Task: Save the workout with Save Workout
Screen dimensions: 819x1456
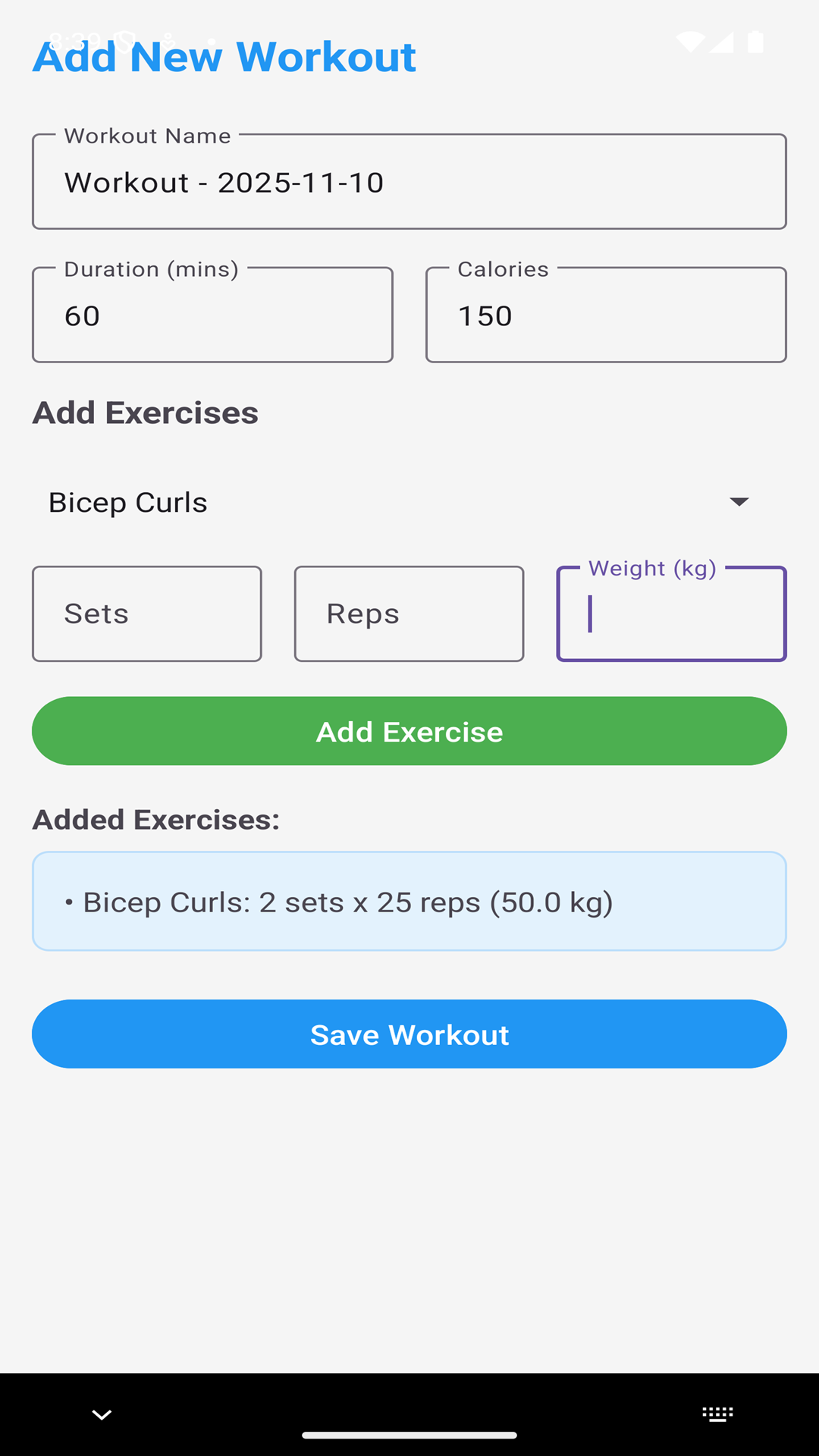Action: pos(409,1034)
